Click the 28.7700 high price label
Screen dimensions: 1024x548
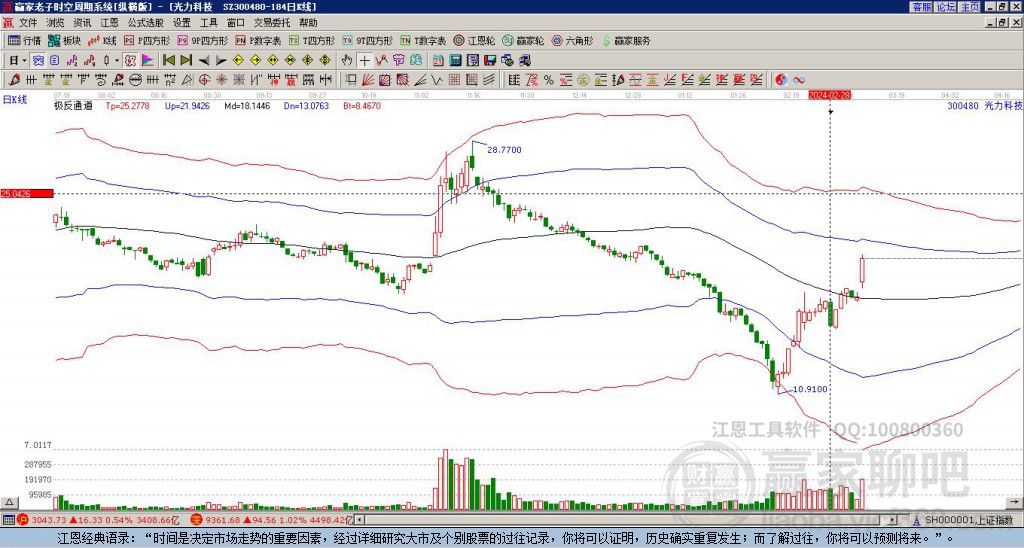coord(505,150)
